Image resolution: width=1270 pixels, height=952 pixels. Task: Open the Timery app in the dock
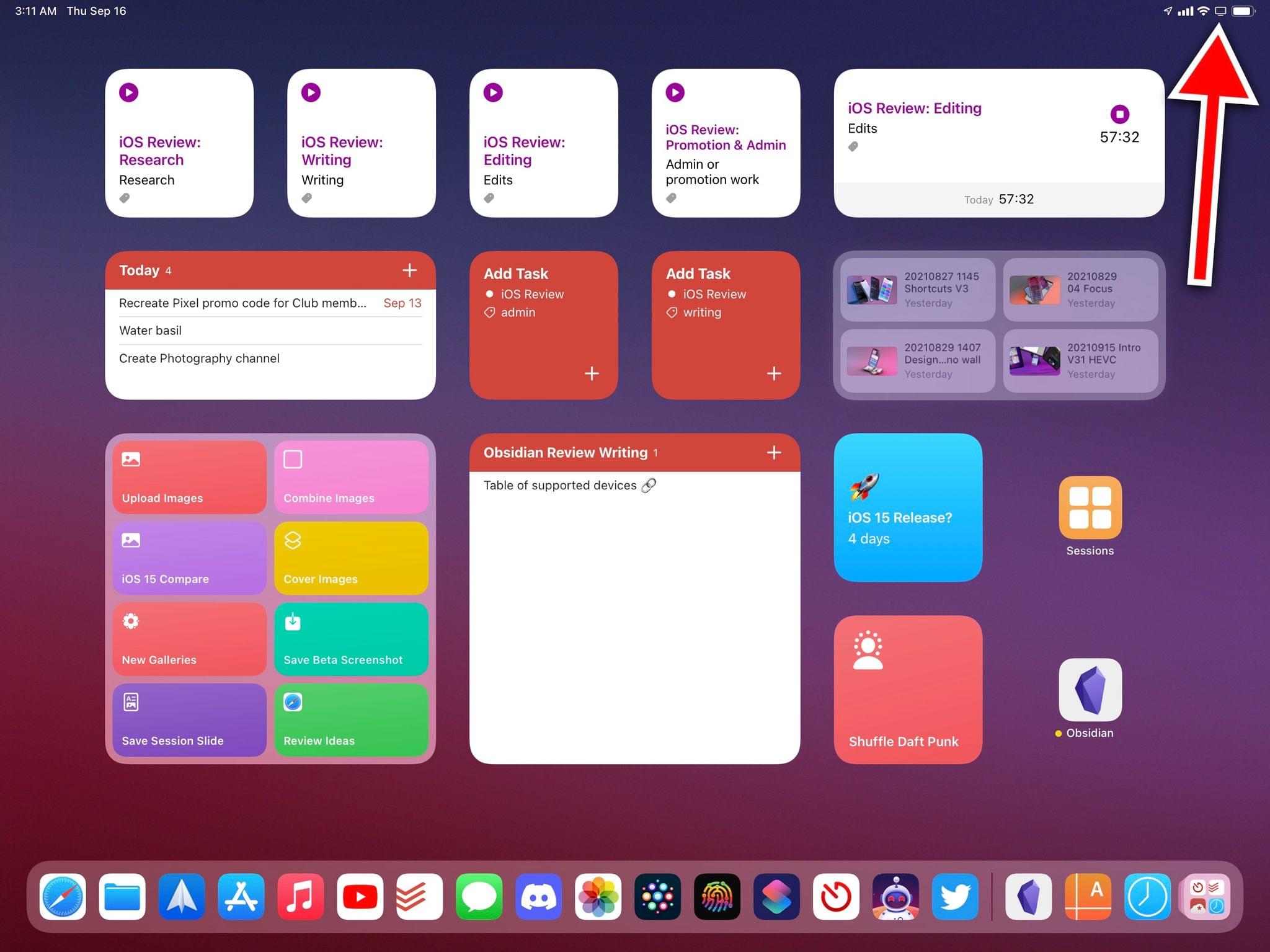pyautogui.click(x=837, y=897)
